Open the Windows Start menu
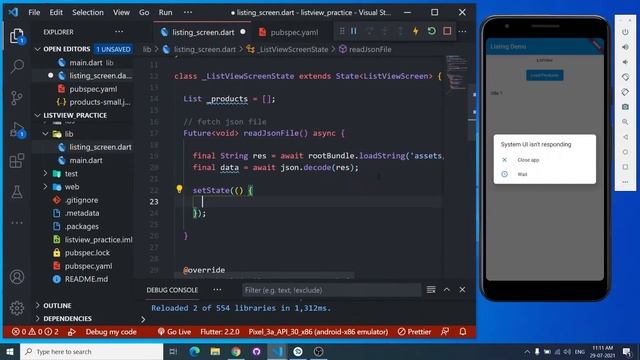 10,351
